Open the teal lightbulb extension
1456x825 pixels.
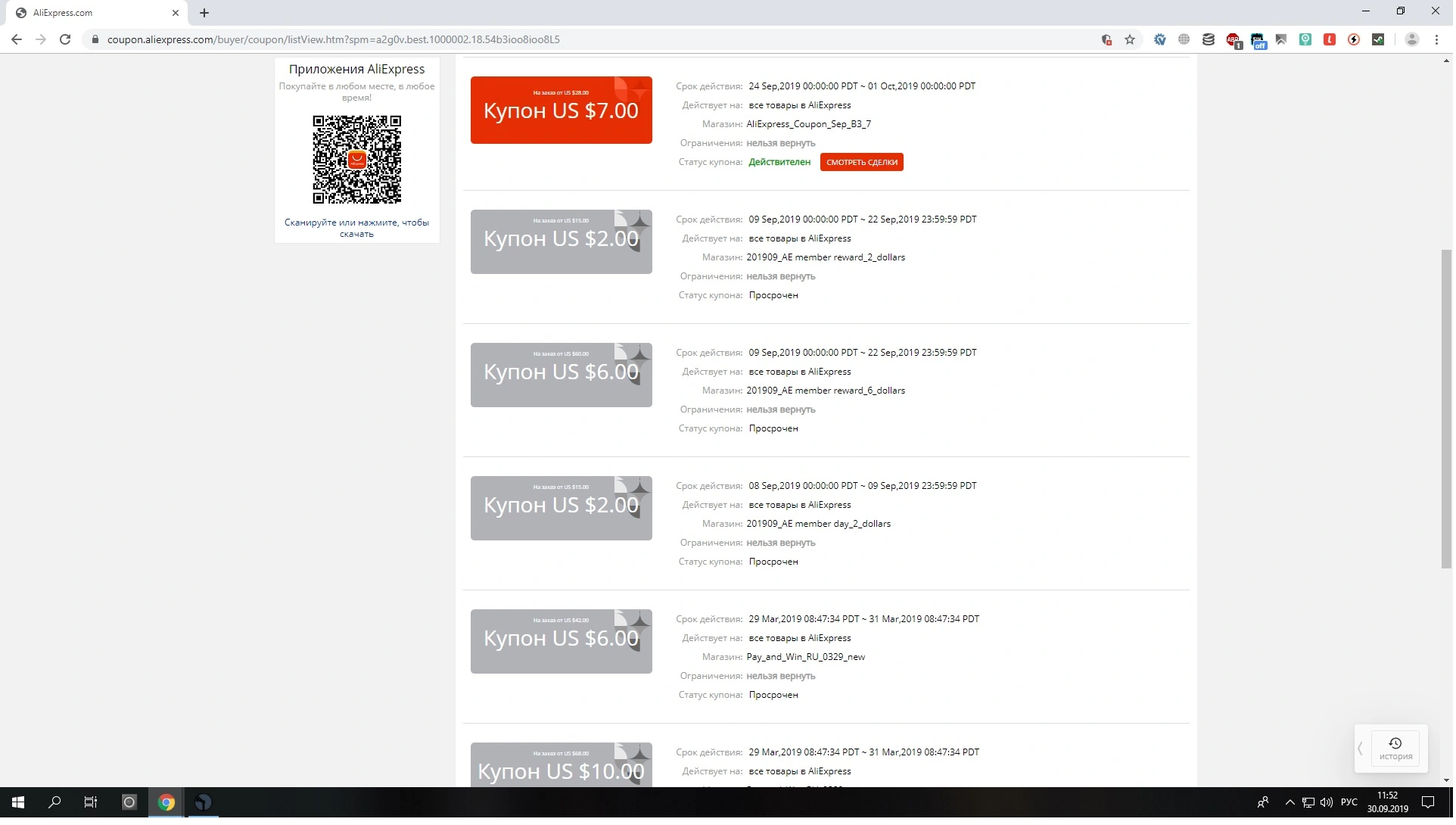(x=1305, y=39)
